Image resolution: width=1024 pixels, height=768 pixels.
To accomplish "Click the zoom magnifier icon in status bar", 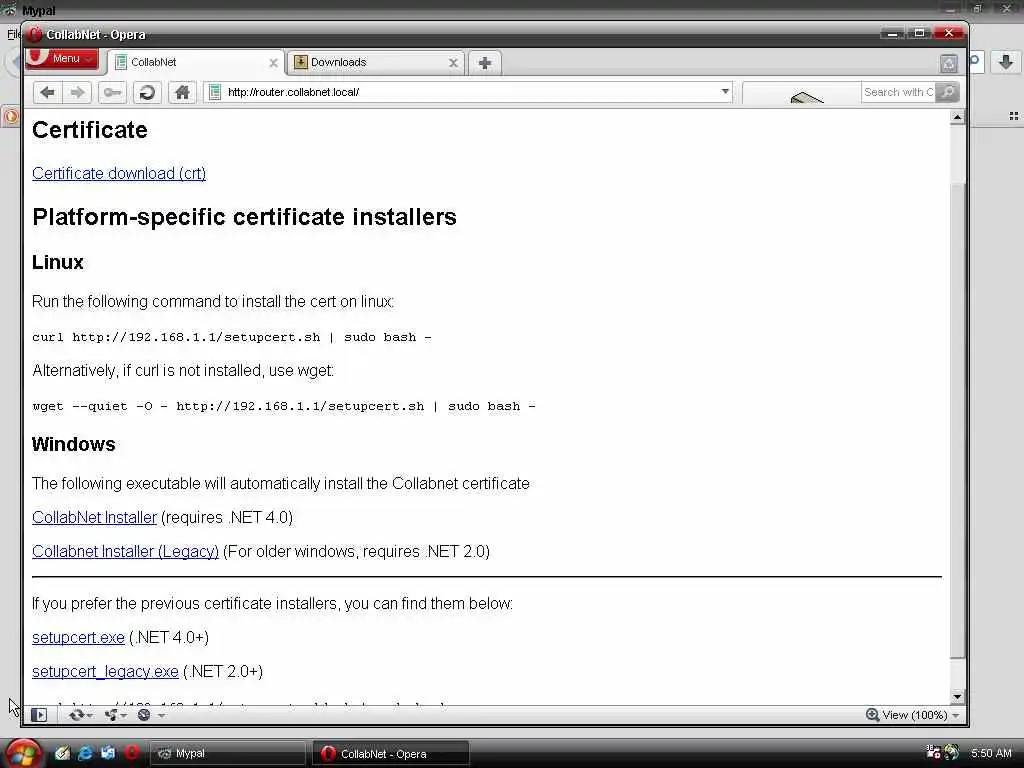I will 872,715.
